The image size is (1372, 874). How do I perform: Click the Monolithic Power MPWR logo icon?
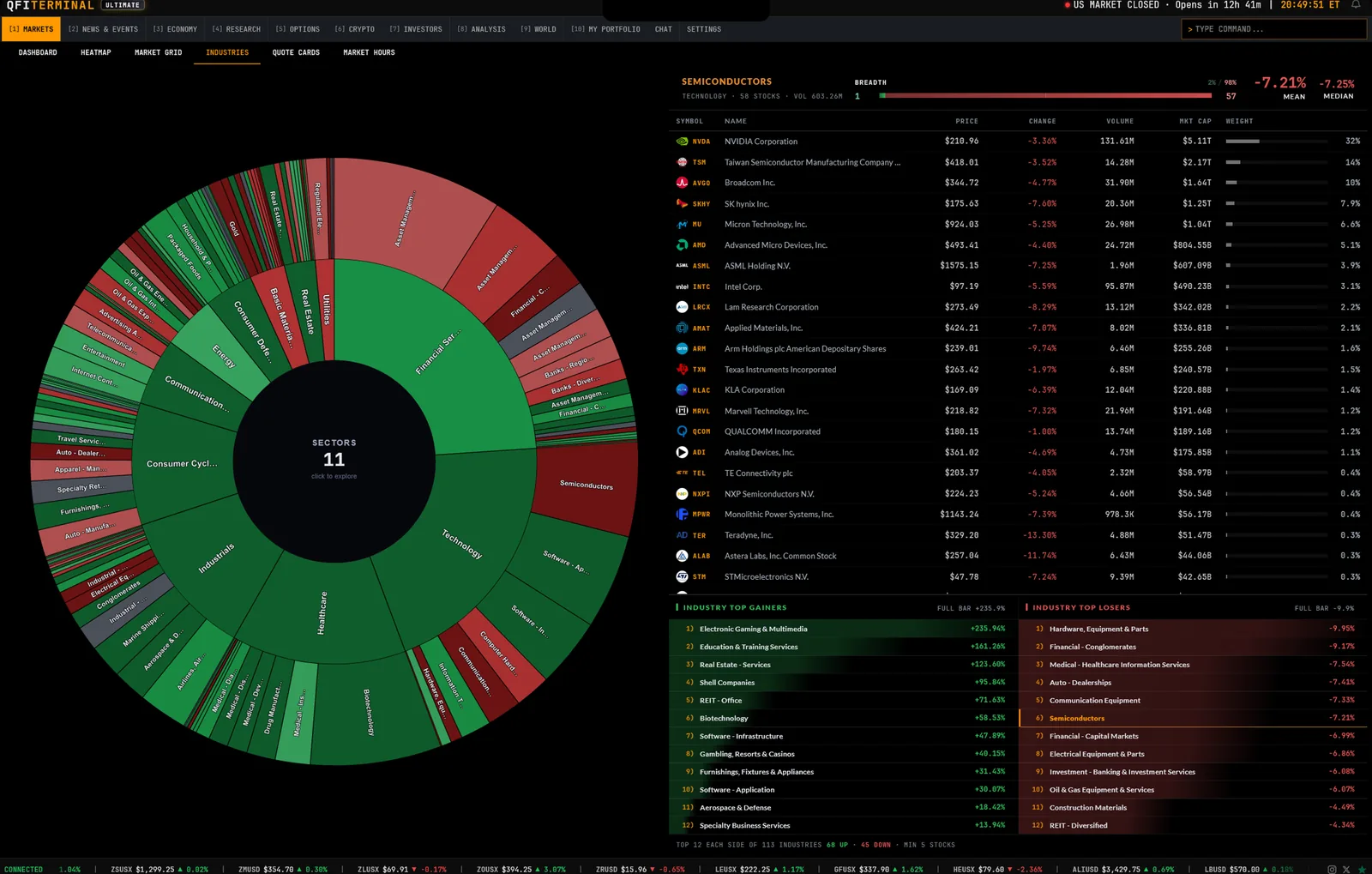682,515
